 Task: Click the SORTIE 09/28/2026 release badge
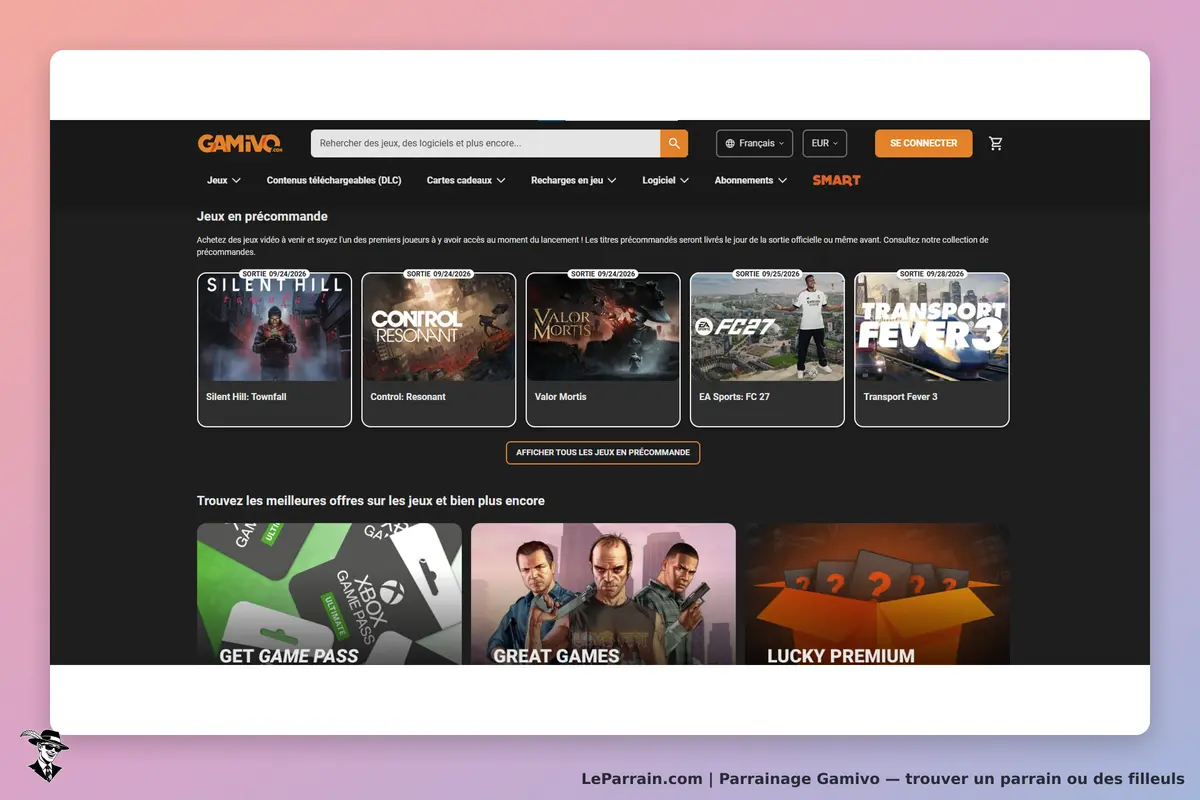[932, 274]
